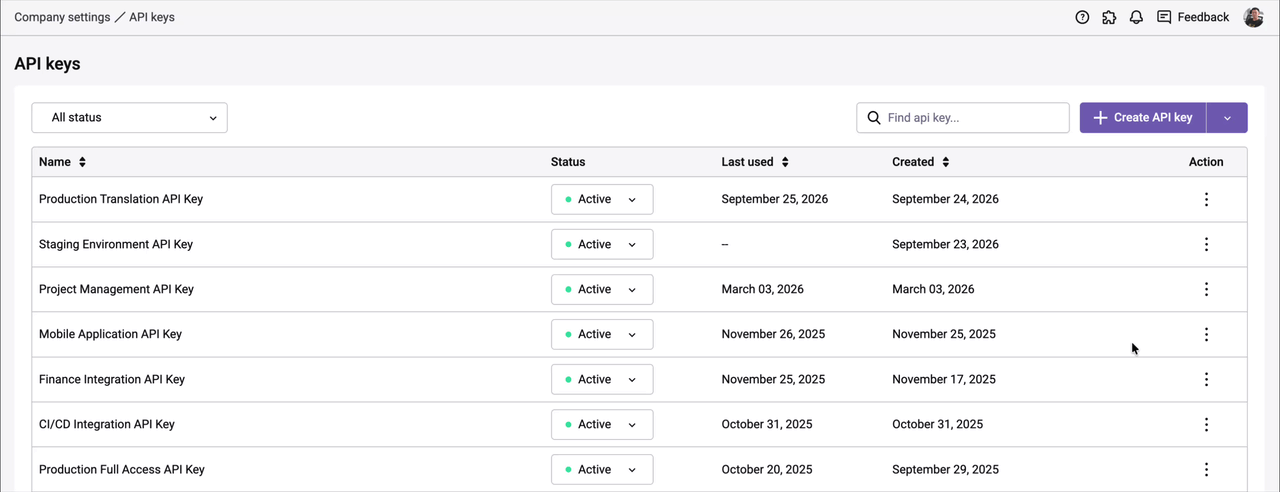
Task: Expand the Create API key split arrow
Action: coord(1227,118)
